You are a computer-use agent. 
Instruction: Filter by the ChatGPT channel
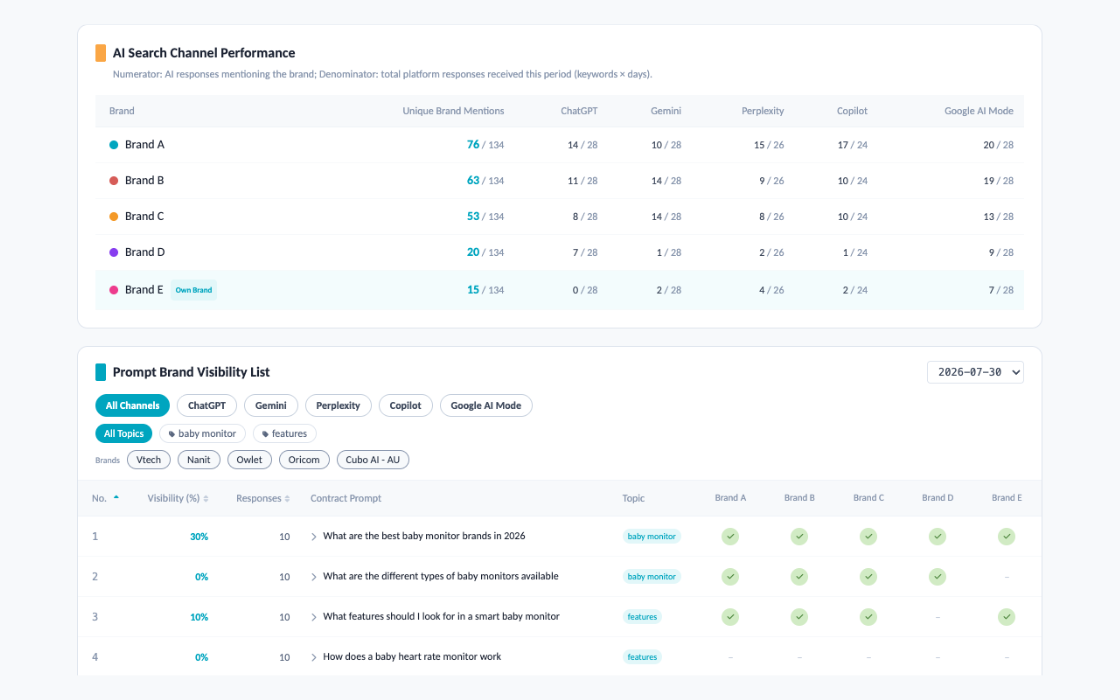pos(206,406)
